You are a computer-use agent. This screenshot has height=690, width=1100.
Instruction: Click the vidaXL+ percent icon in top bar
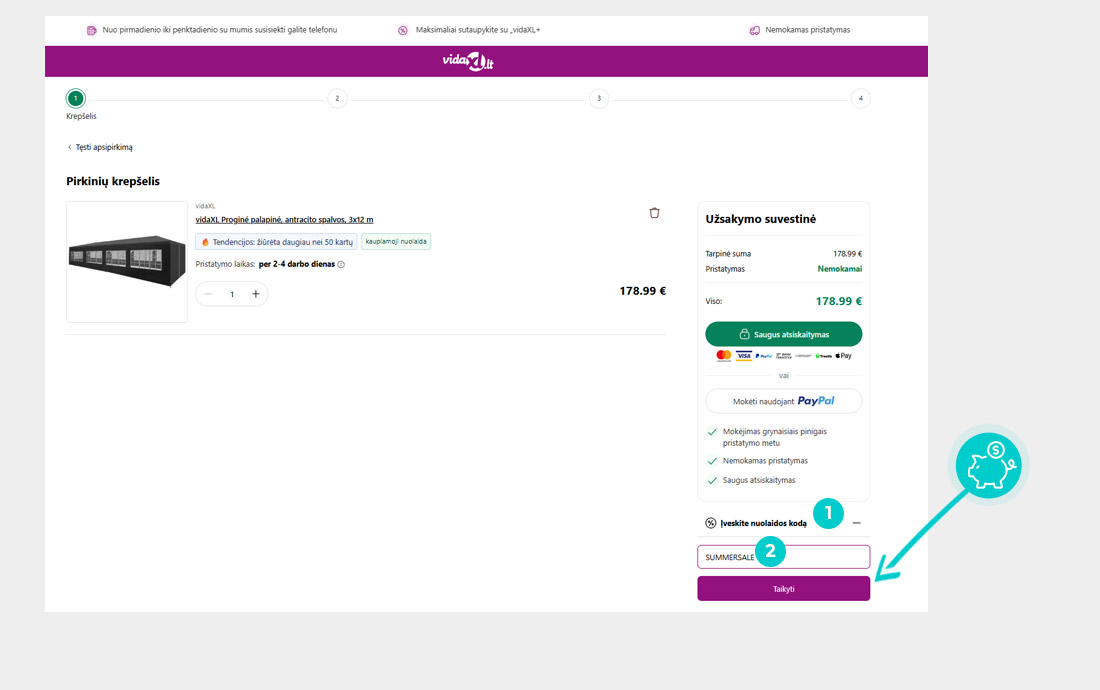(x=403, y=30)
